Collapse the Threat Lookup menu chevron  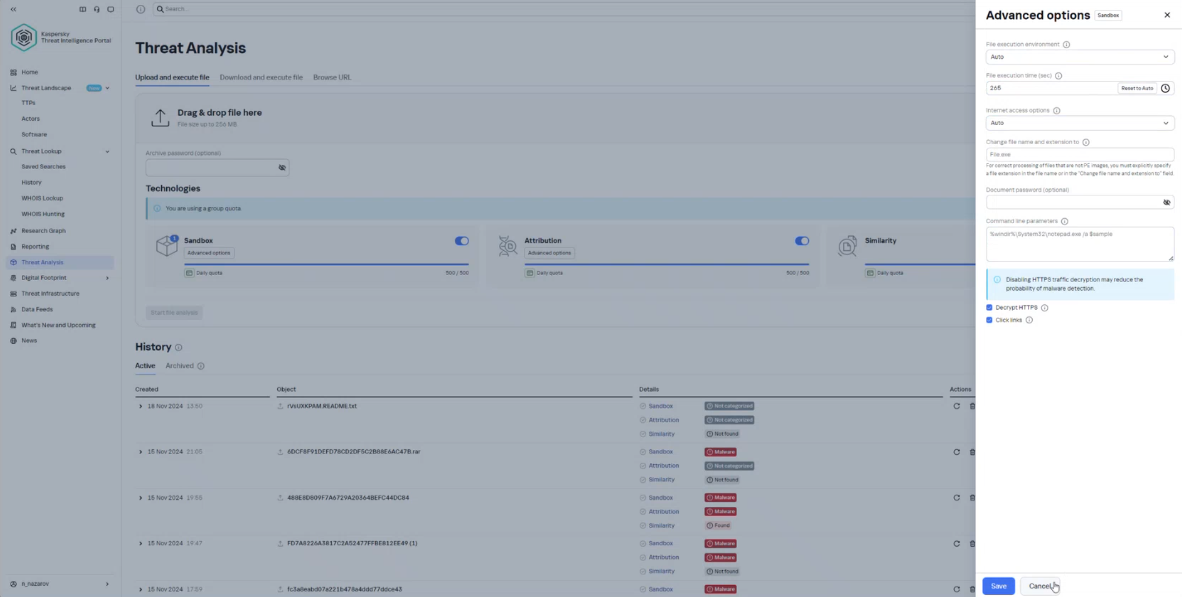[107, 152]
